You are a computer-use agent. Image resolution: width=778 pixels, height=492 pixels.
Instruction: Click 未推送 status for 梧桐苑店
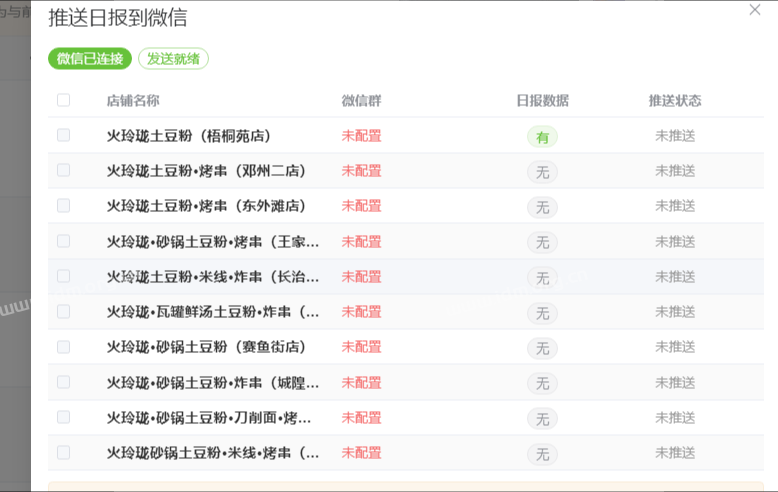click(675, 136)
